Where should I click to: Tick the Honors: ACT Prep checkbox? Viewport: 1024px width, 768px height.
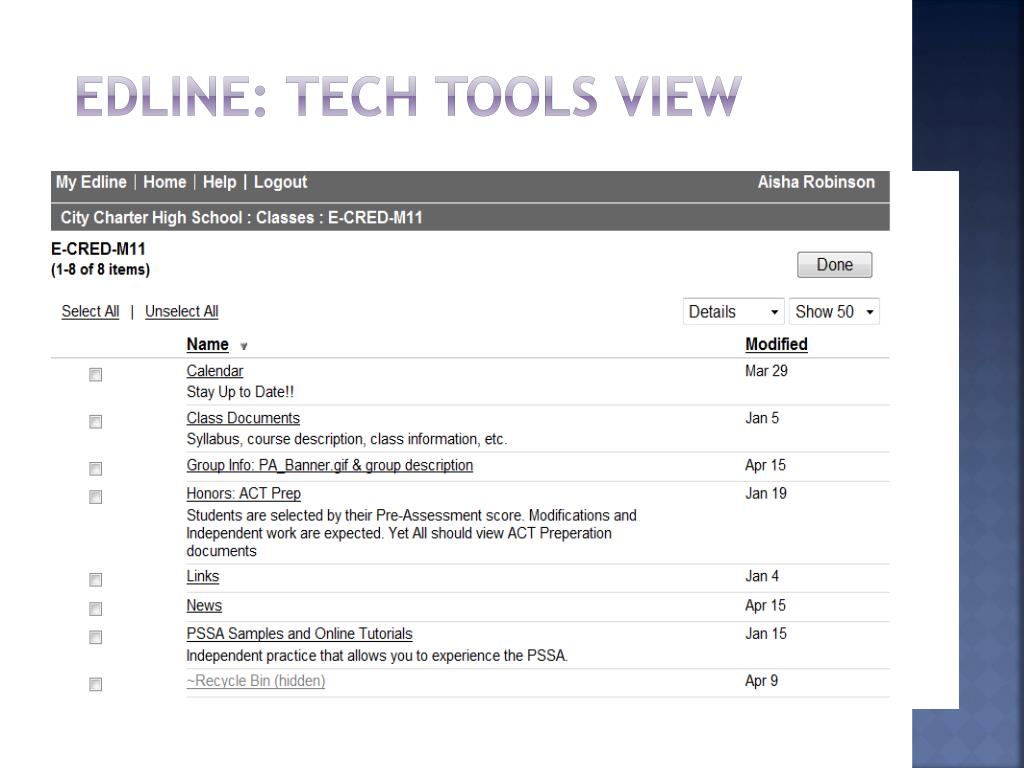coord(95,497)
